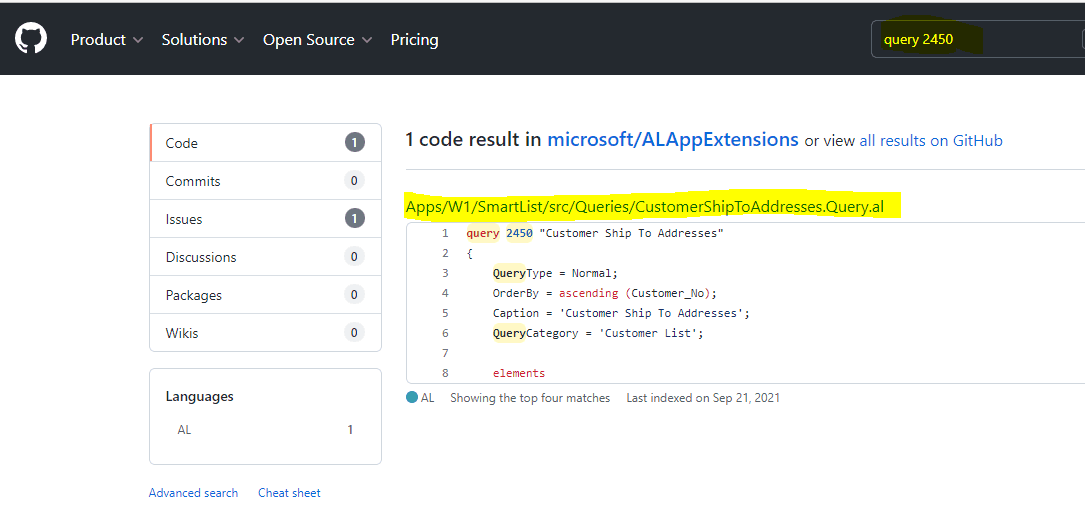The height and width of the screenshot is (508, 1085).
Task: Select the Wikis results filter
Action: point(266,333)
